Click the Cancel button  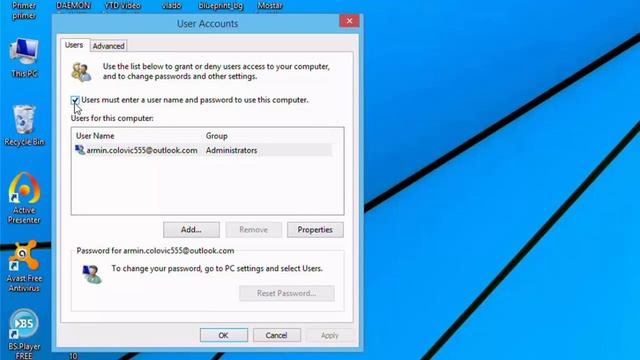tap(276, 335)
